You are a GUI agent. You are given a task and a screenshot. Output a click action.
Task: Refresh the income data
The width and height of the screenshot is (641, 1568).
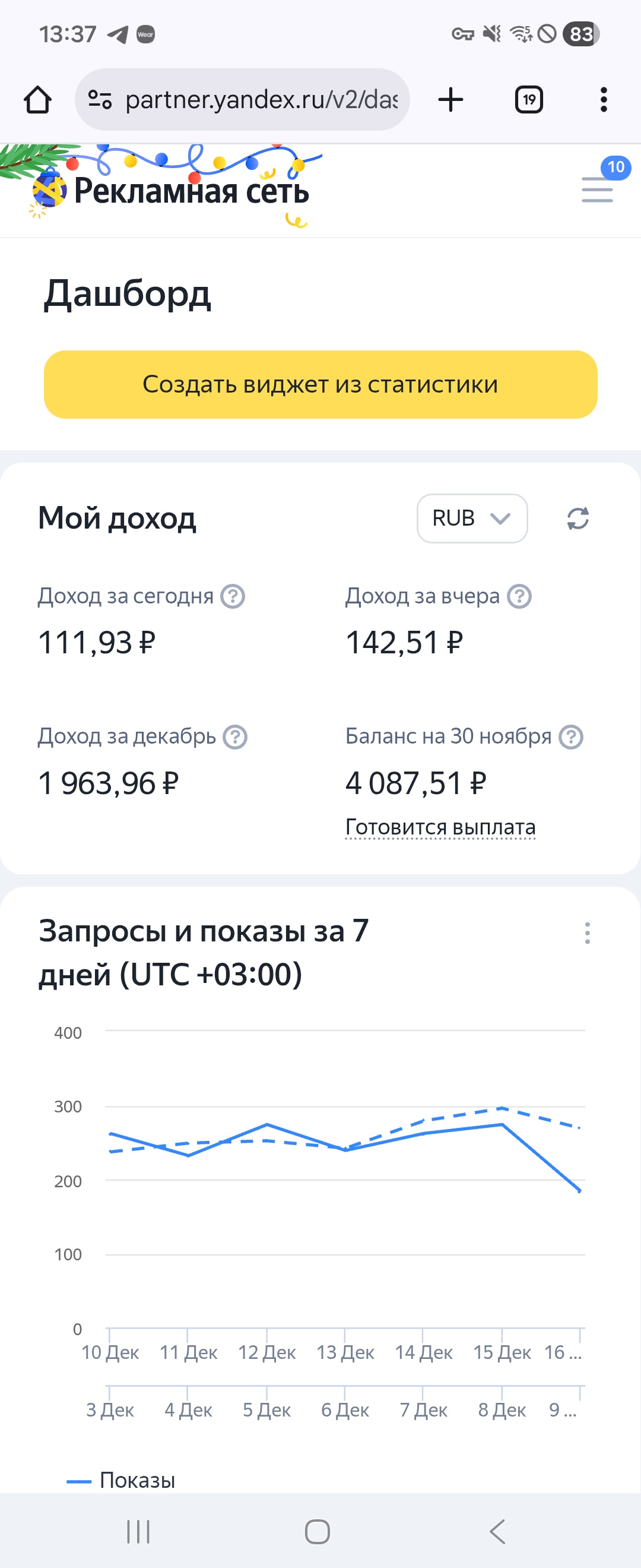click(577, 519)
